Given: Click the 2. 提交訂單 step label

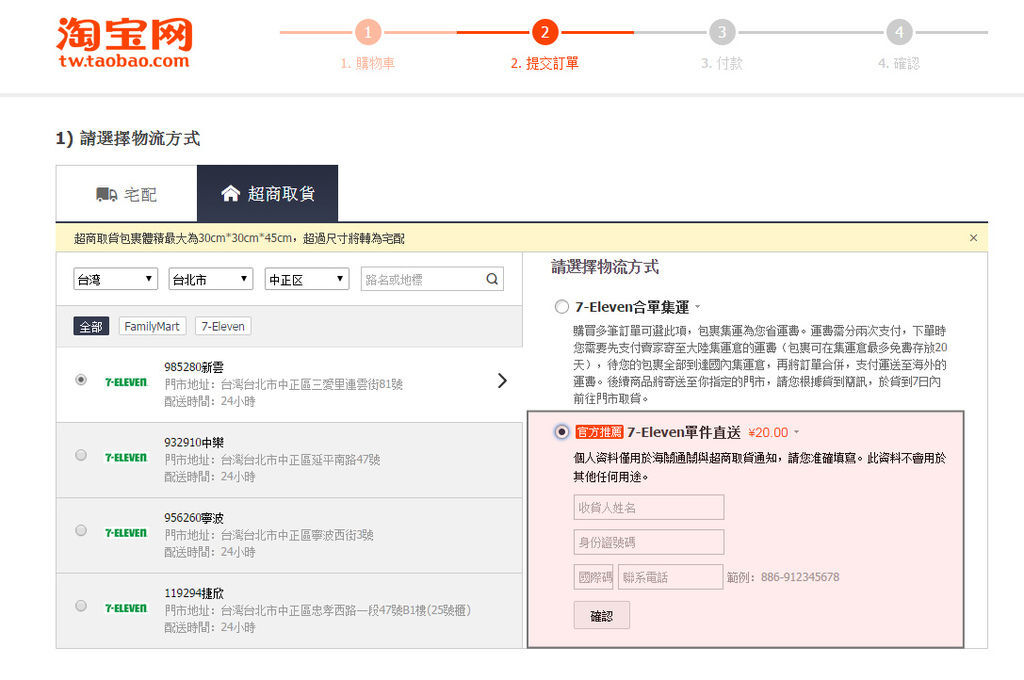Looking at the screenshot, I should tap(545, 63).
